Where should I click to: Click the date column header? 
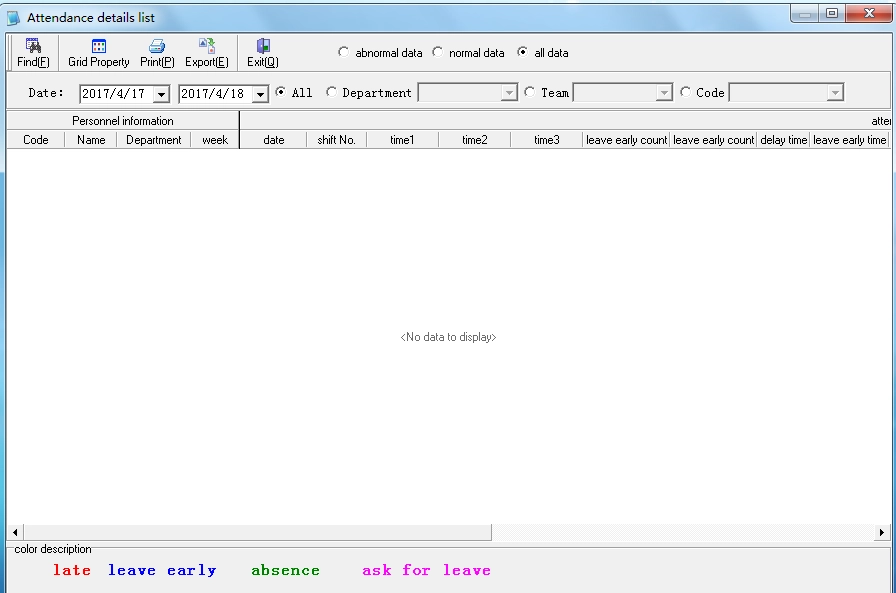(x=273, y=140)
